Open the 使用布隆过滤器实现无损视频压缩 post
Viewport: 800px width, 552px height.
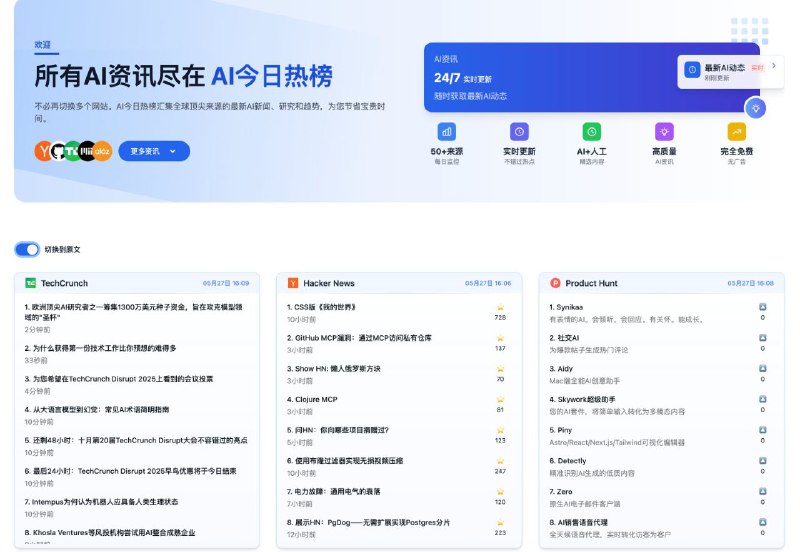tap(345, 461)
